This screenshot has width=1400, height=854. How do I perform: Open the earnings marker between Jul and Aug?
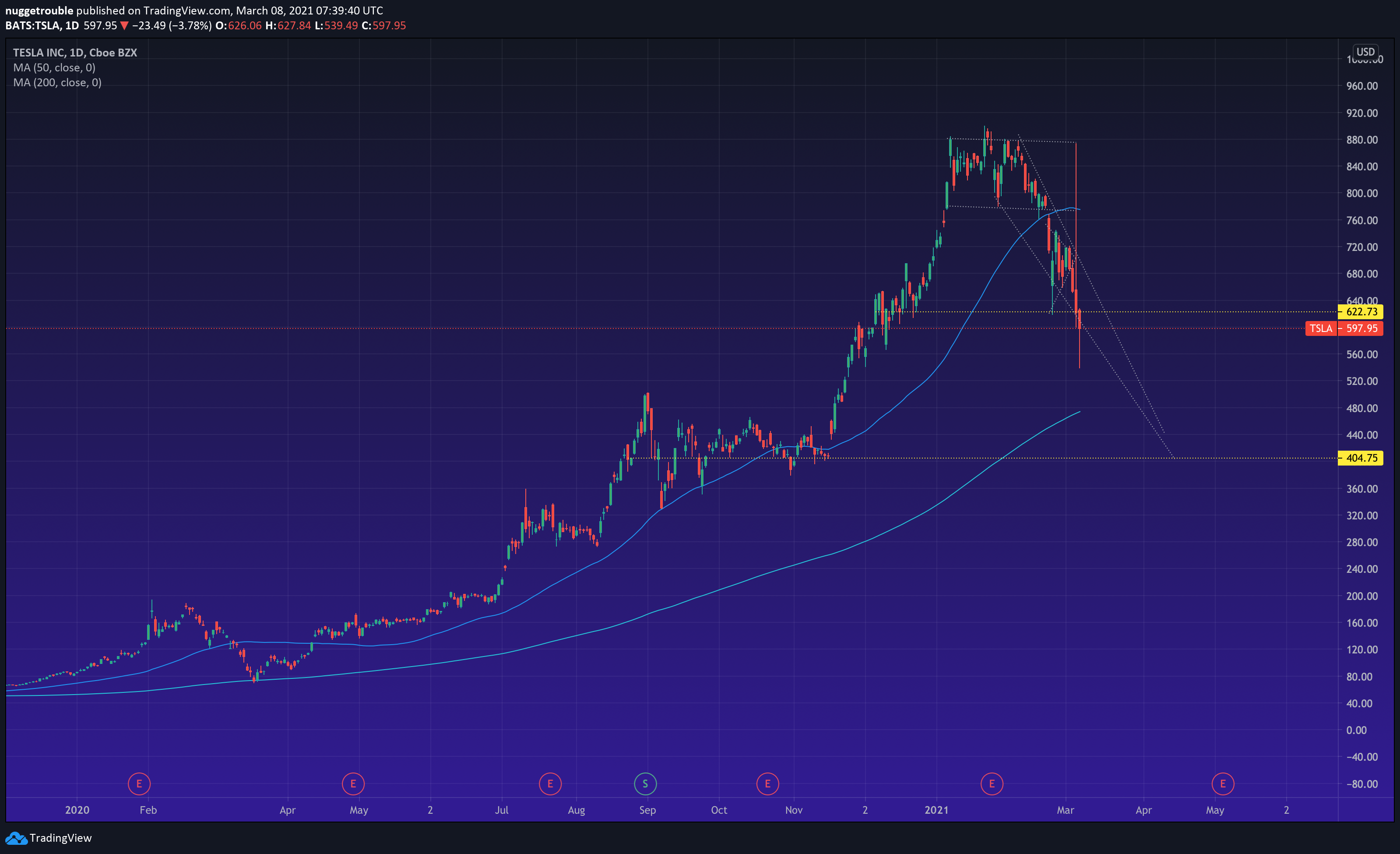point(550,783)
